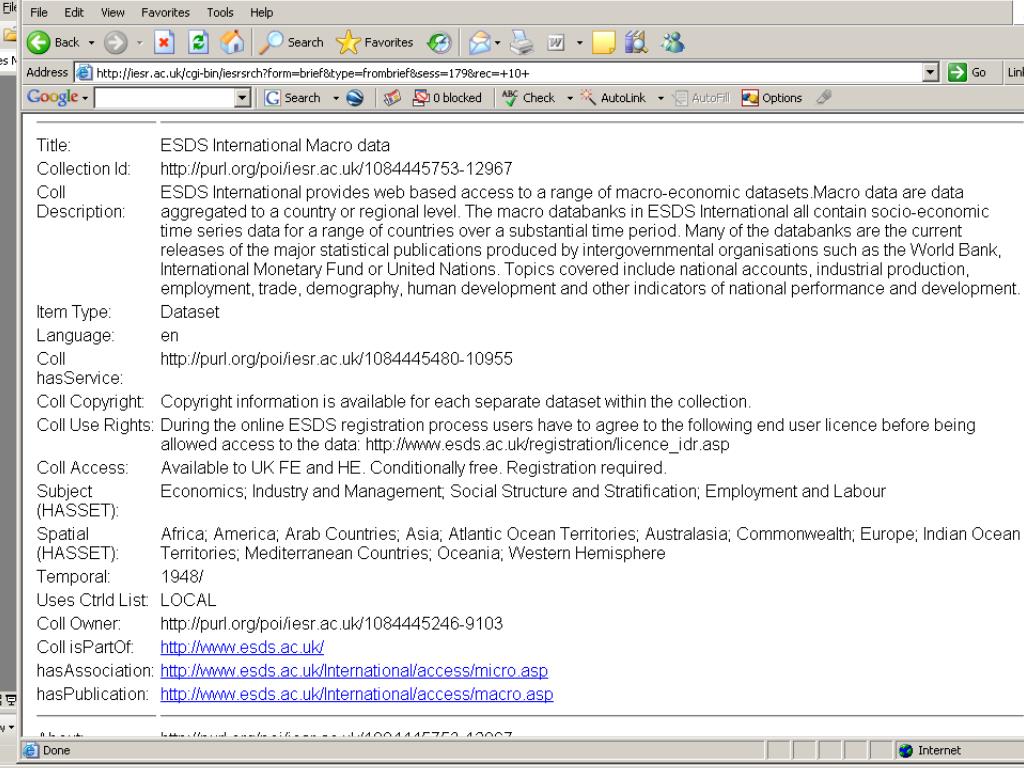
Task: Click the Collection Id purl URL text
Action: click(336, 168)
